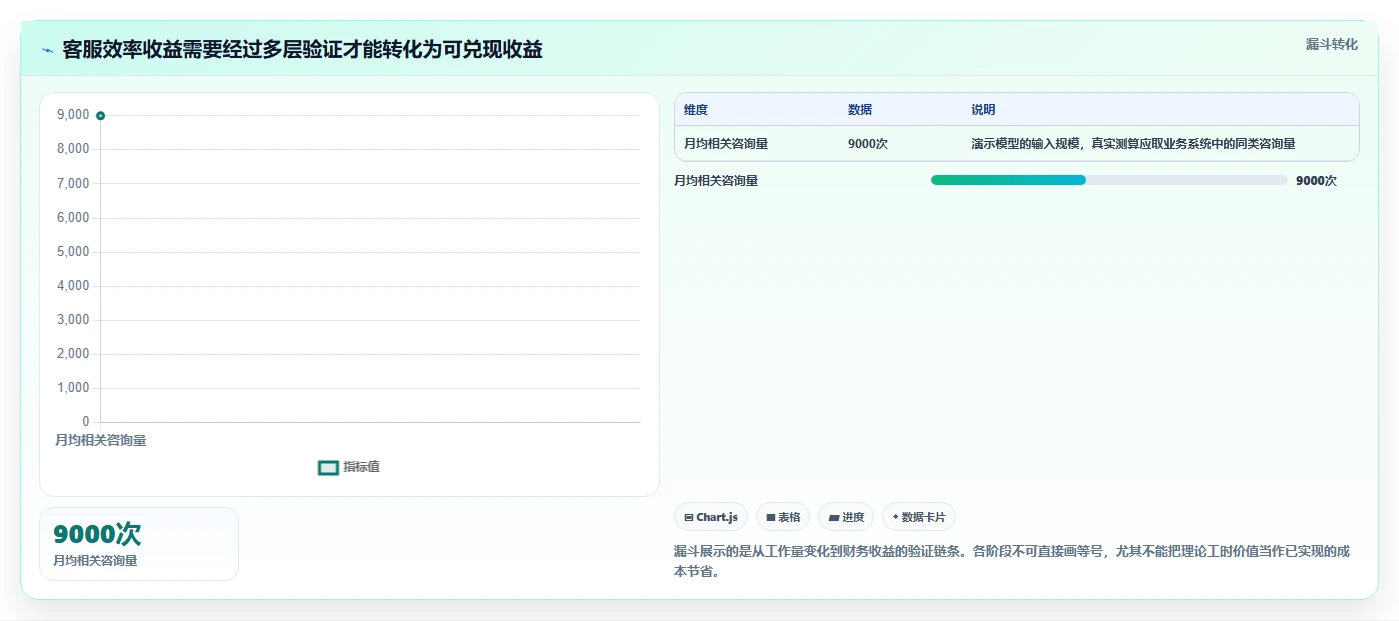Click the 月均相关咨询量 caption in data card
This screenshot has height=621, width=1399.
pyautogui.click(x=96, y=561)
